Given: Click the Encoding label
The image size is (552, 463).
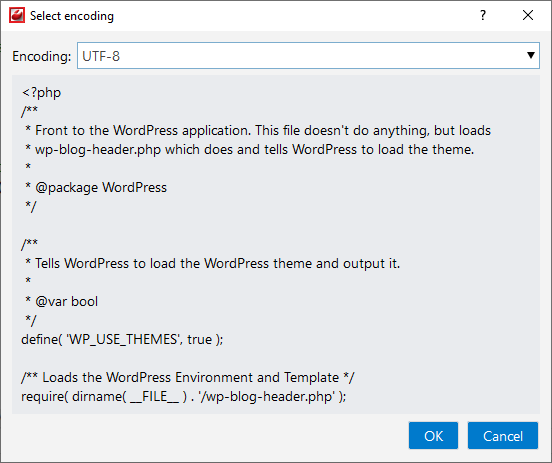Looking at the screenshot, I should [x=42, y=56].
